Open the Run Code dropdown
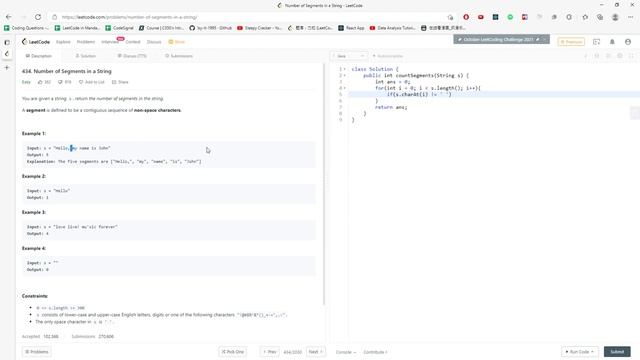The image size is (640, 360). (x=580, y=352)
